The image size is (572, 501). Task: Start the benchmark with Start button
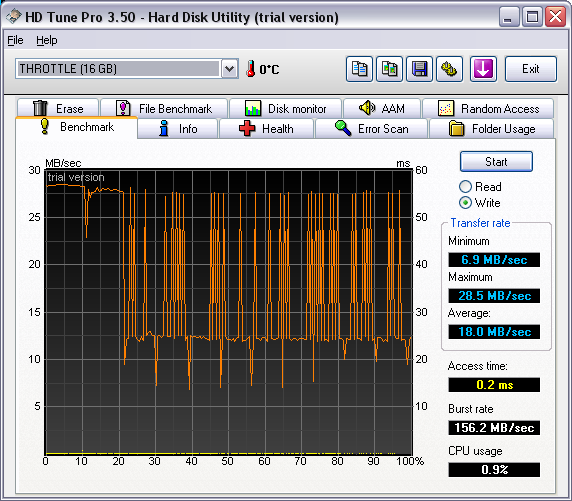(496, 162)
